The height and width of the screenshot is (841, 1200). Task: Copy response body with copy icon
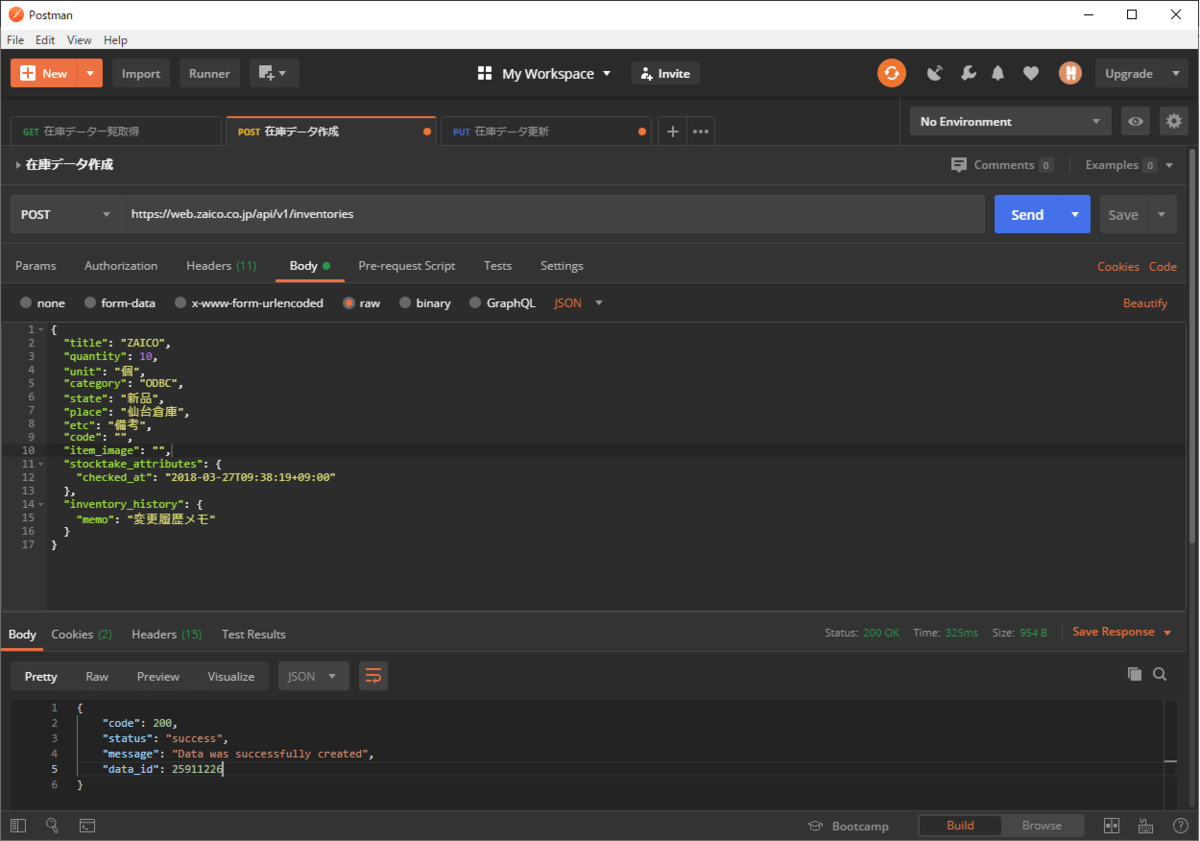(1134, 674)
